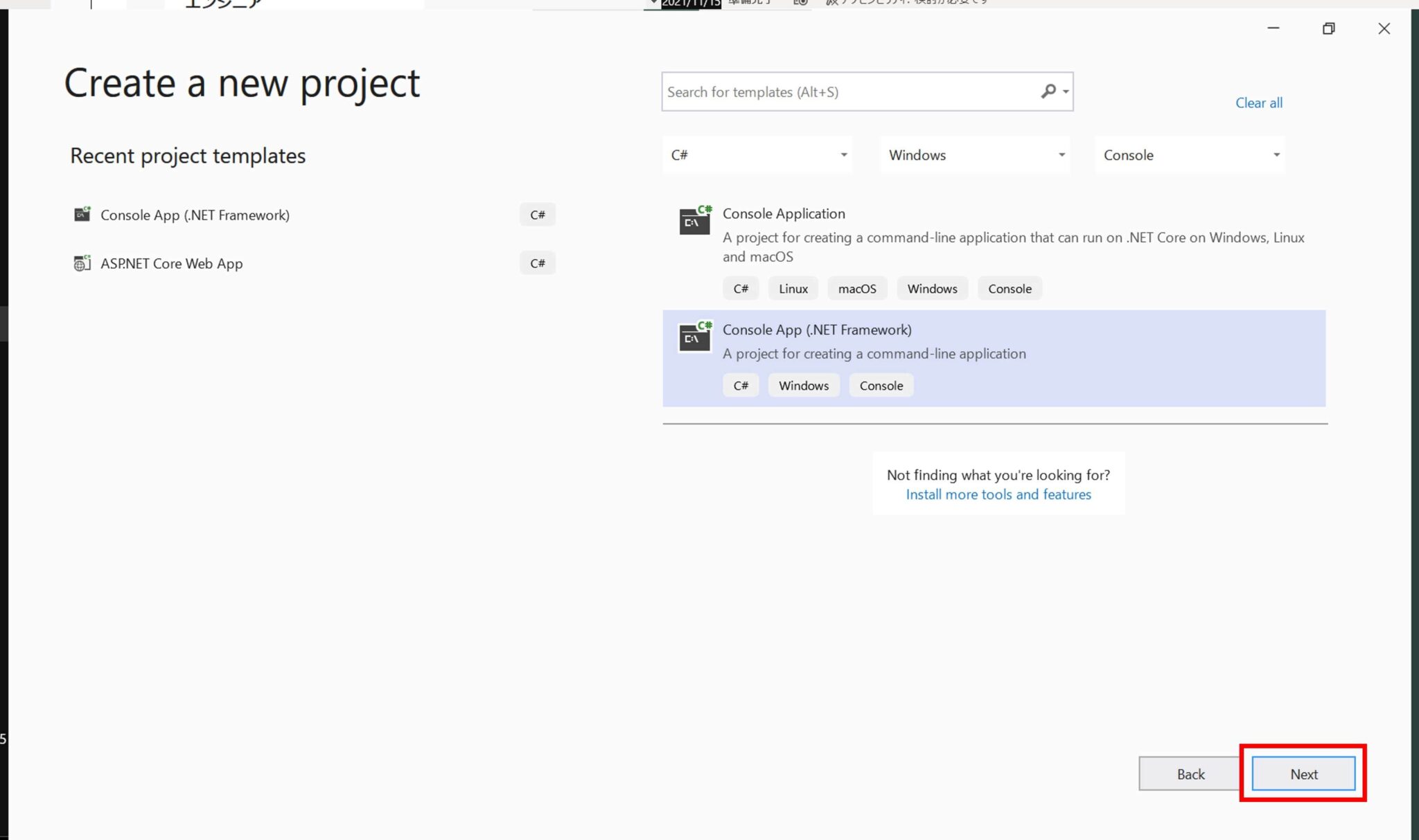Click the Console App (.NET Framework) template icon
1419x840 pixels.
coord(694,337)
